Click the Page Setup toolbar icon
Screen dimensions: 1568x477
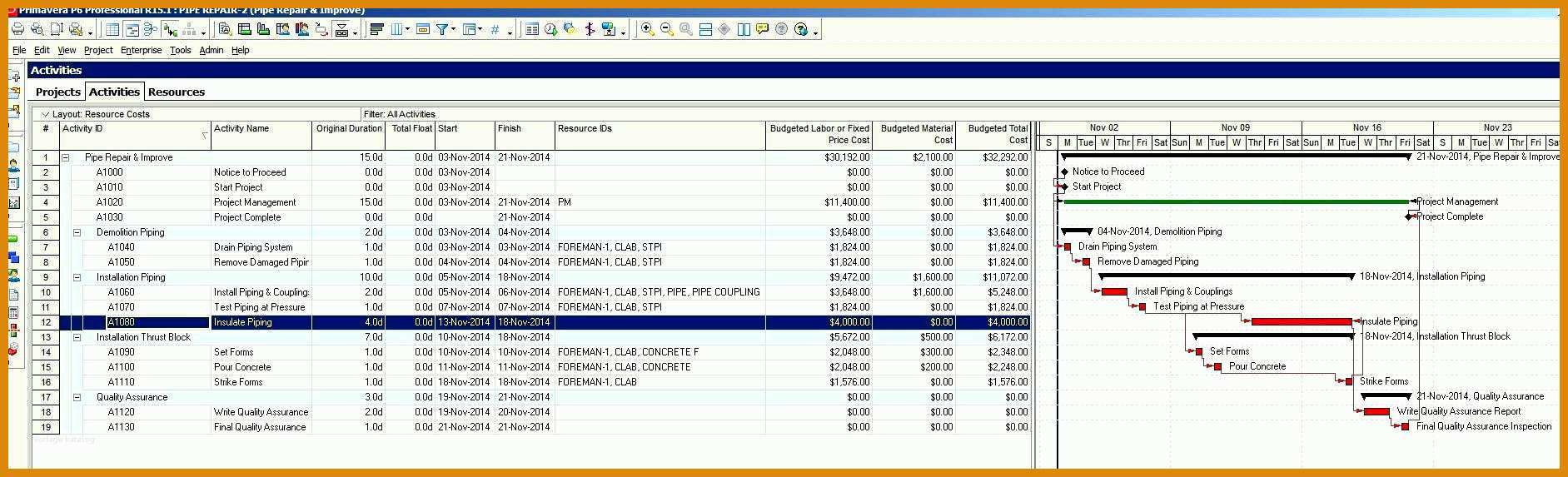coord(57,29)
